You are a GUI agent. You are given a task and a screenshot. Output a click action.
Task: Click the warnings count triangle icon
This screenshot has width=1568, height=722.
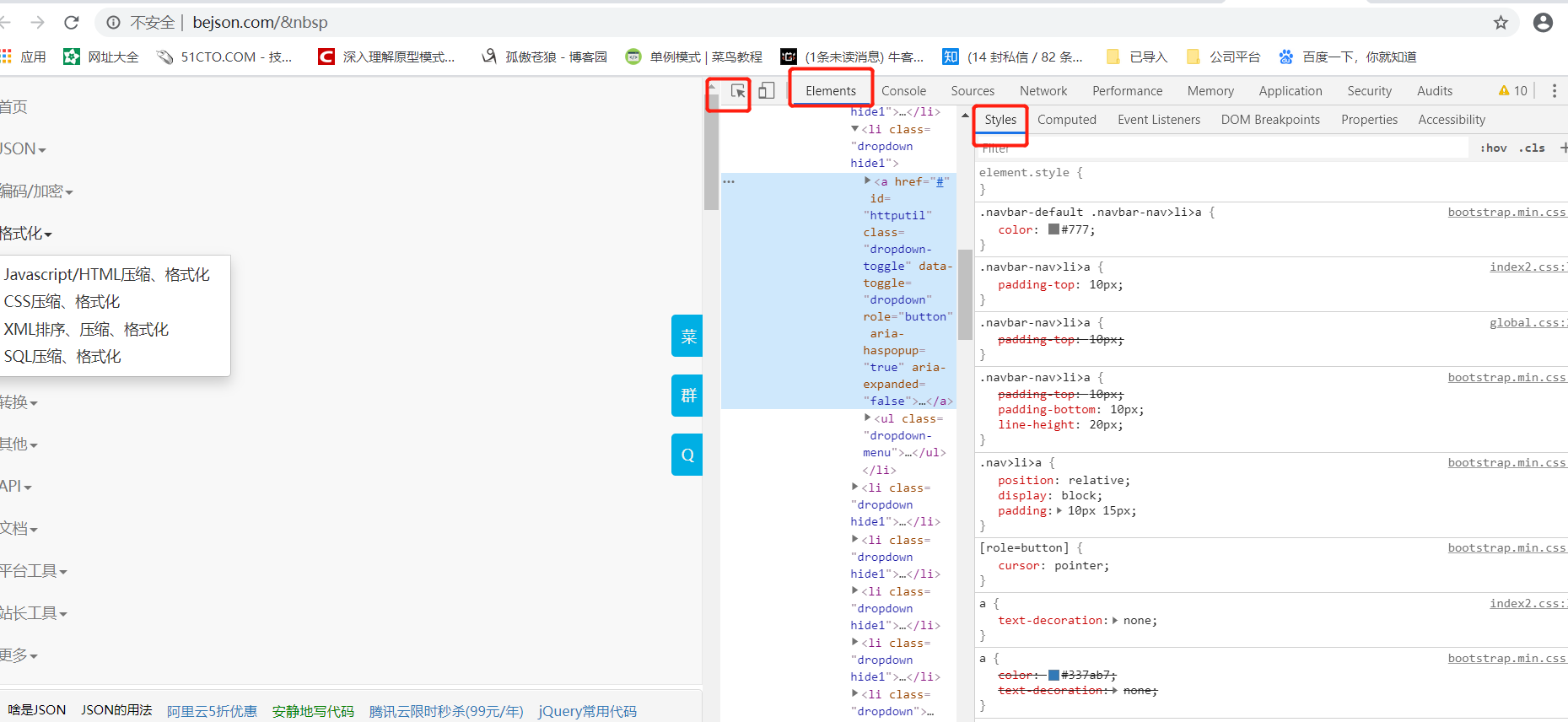[1504, 91]
